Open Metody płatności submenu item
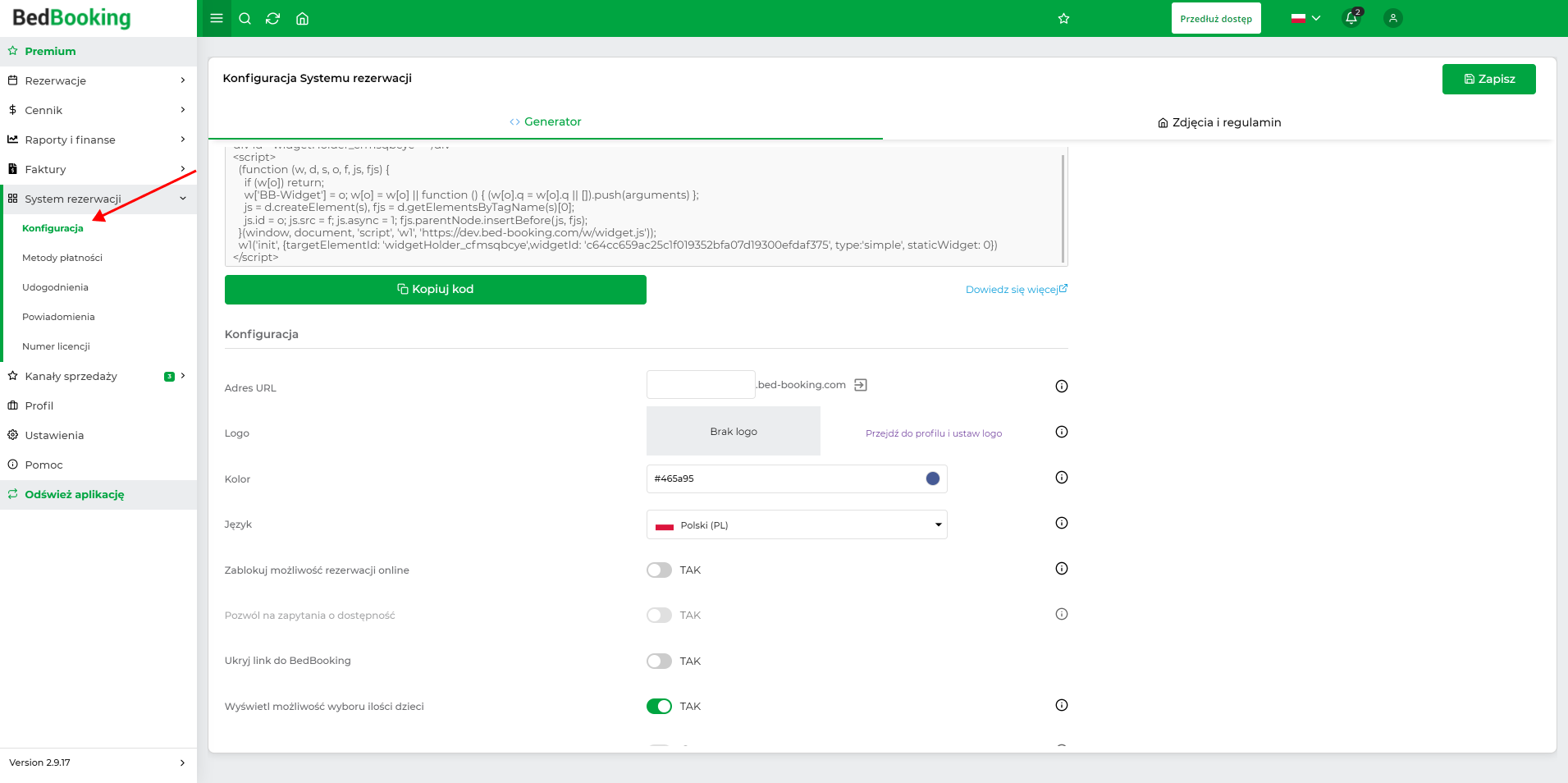The width and height of the screenshot is (1568, 783). click(x=62, y=258)
